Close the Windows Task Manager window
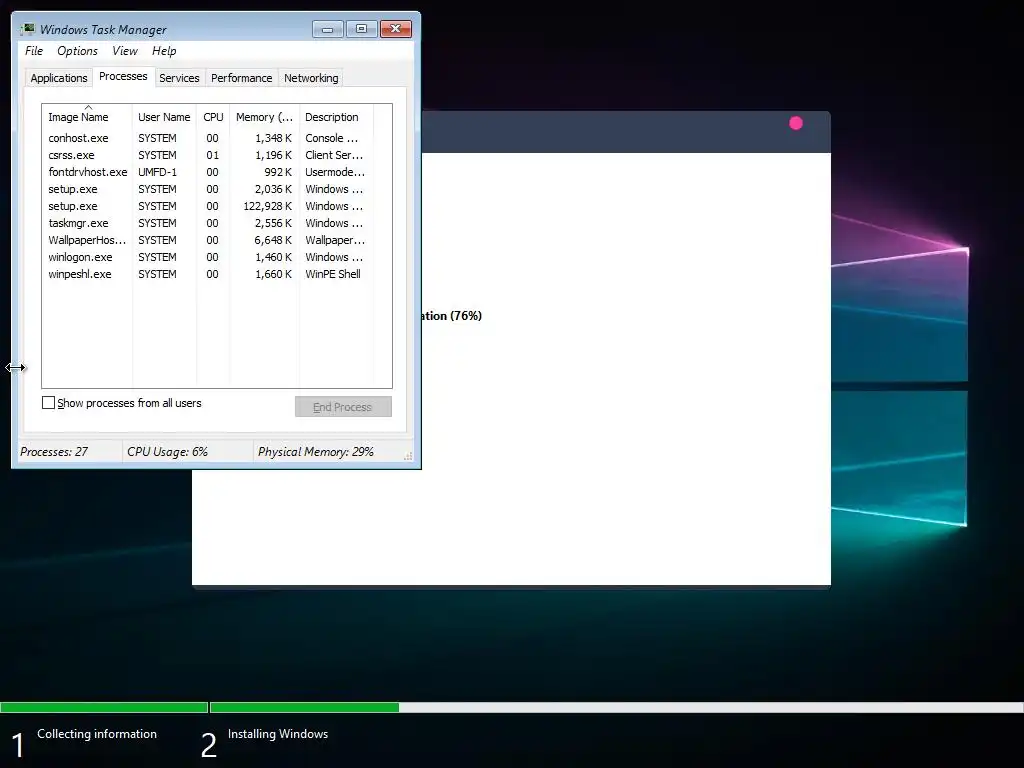Viewport: 1024px width, 768px height. tap(396, 29)
